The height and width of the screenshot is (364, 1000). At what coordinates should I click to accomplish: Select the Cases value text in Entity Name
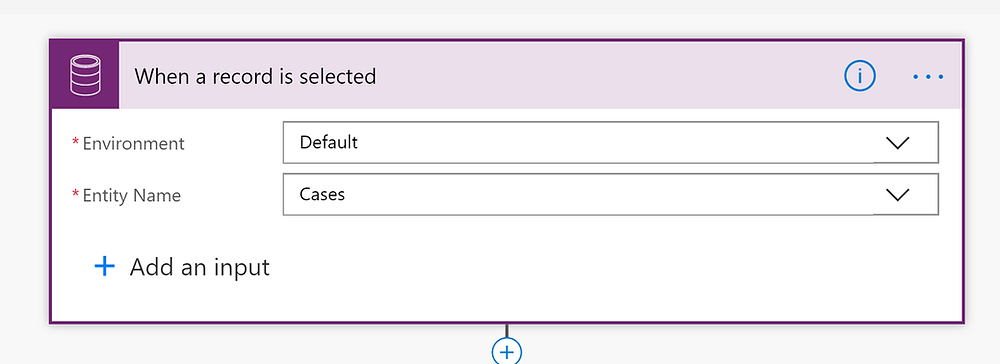(x=322, y=194)
